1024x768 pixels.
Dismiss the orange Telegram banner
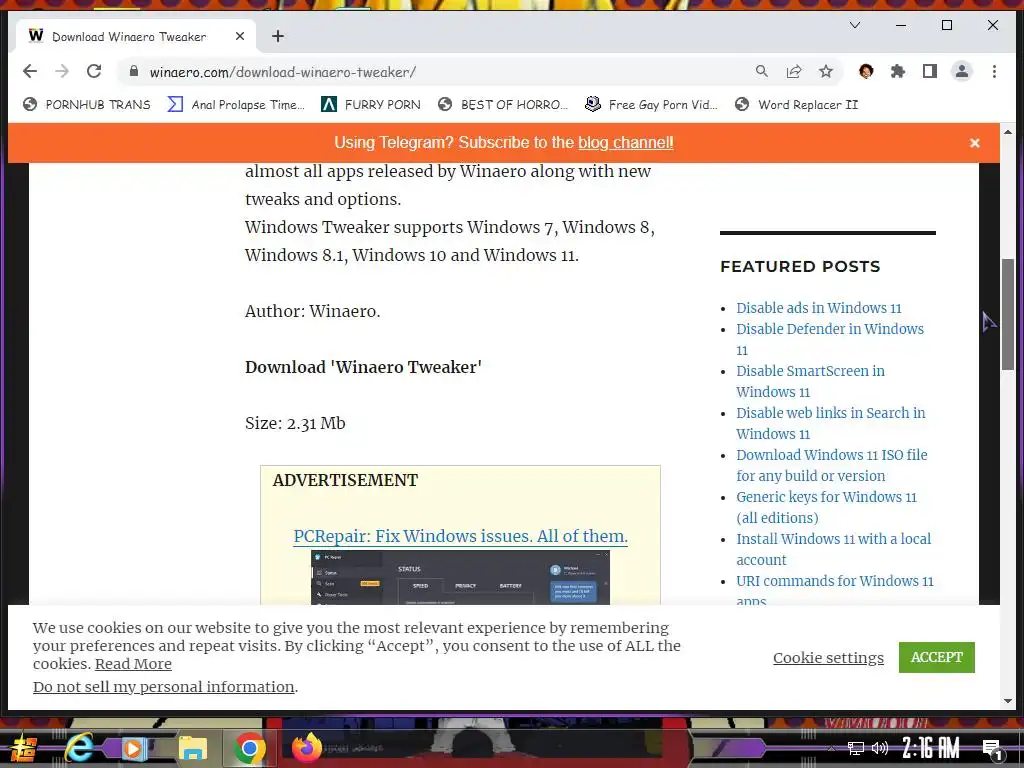(974, 143)
